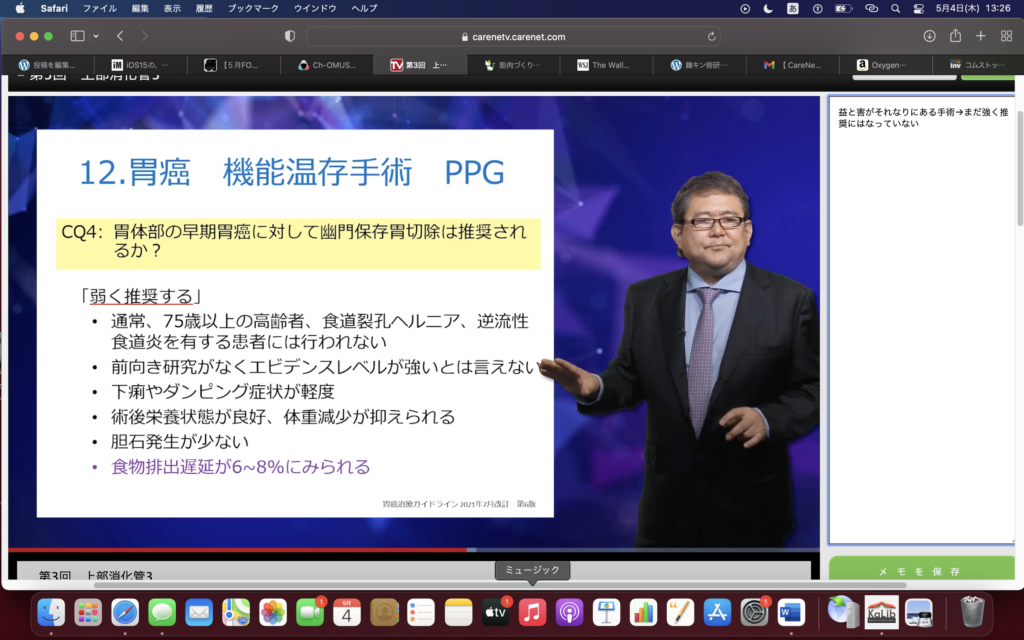Click the Safari sidebar toggle icon

pyautogui.click(x=77, y=36)
